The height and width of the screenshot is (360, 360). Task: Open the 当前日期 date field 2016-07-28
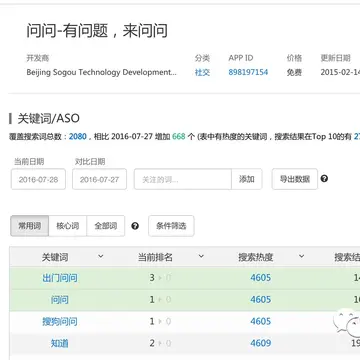(x=38, y=179)
